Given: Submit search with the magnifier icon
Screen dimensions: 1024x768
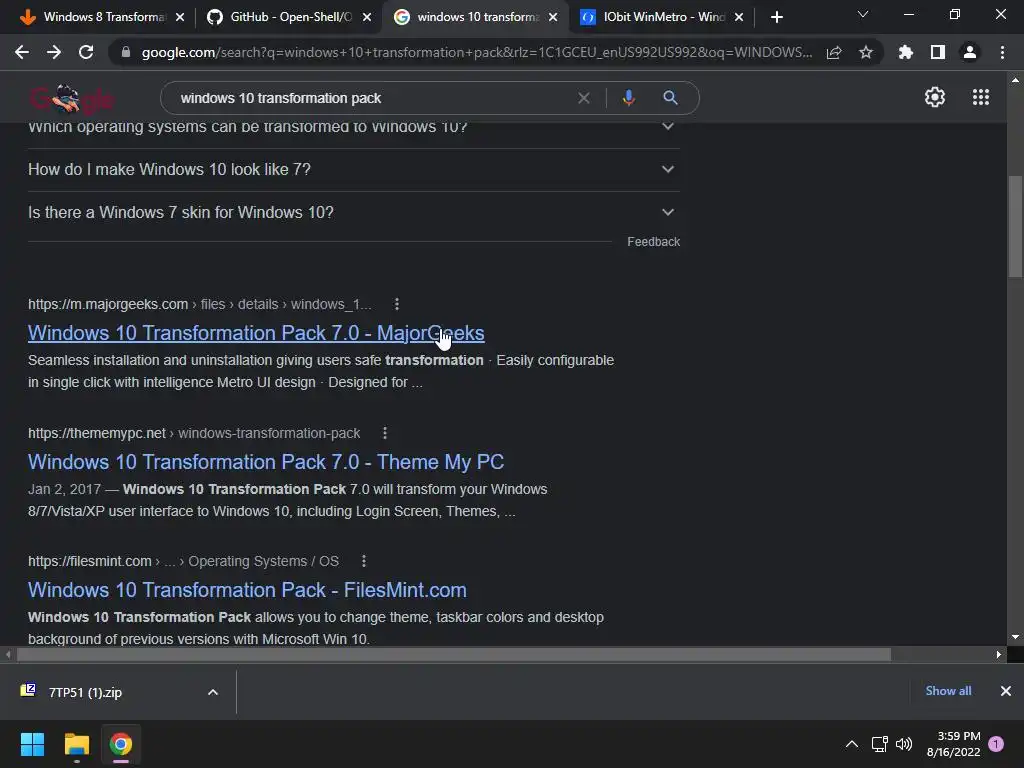Looking at the screenshot, I should [x=670, y=98].
